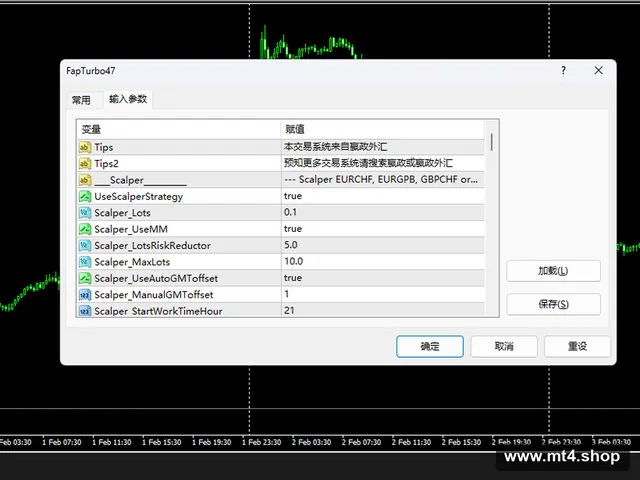Click the Scalper_Lots value 0.1
The height and width of the screenshot is (480, 640).
(290, 212)
